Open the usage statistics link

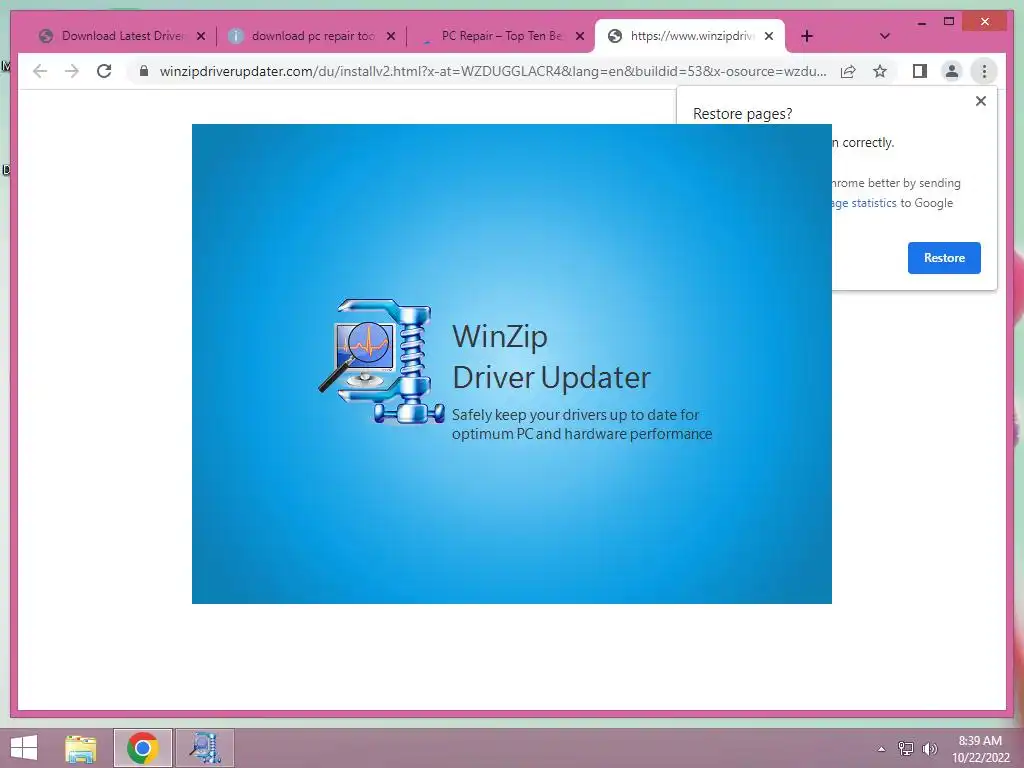coord(864,203)
